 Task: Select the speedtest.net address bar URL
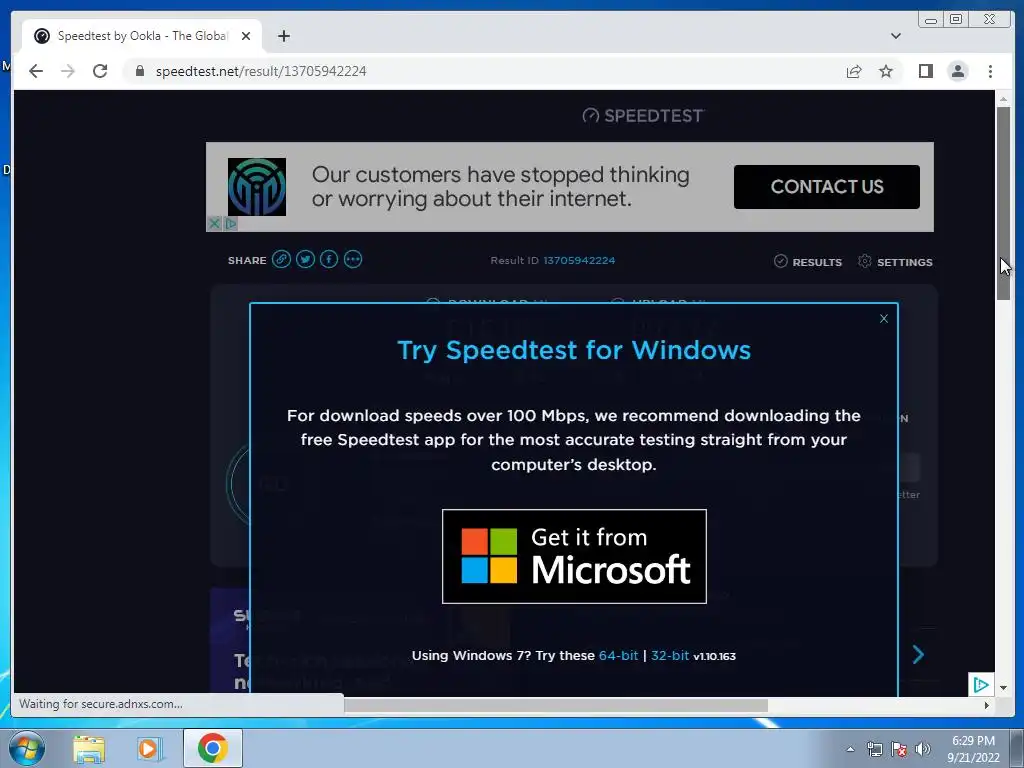click(261, 71)
